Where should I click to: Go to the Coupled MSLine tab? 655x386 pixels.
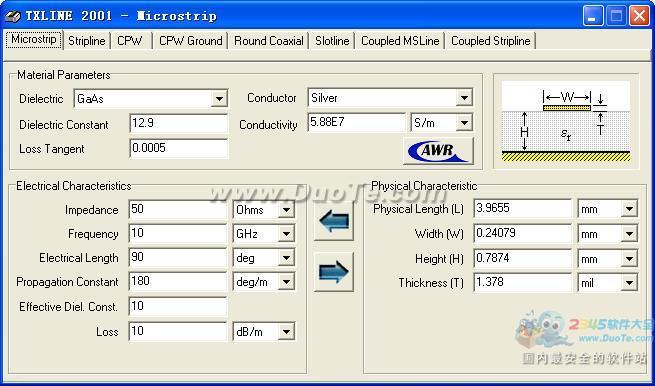[400, 41]
